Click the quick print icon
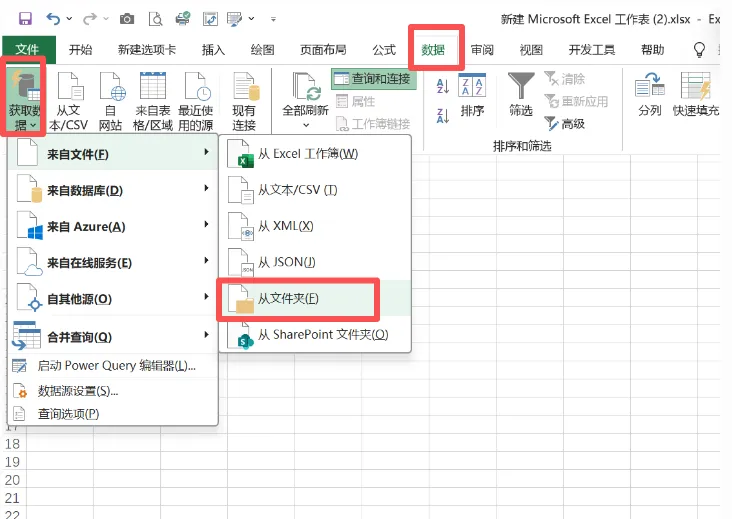732x519 pixels. coord(183,19)
